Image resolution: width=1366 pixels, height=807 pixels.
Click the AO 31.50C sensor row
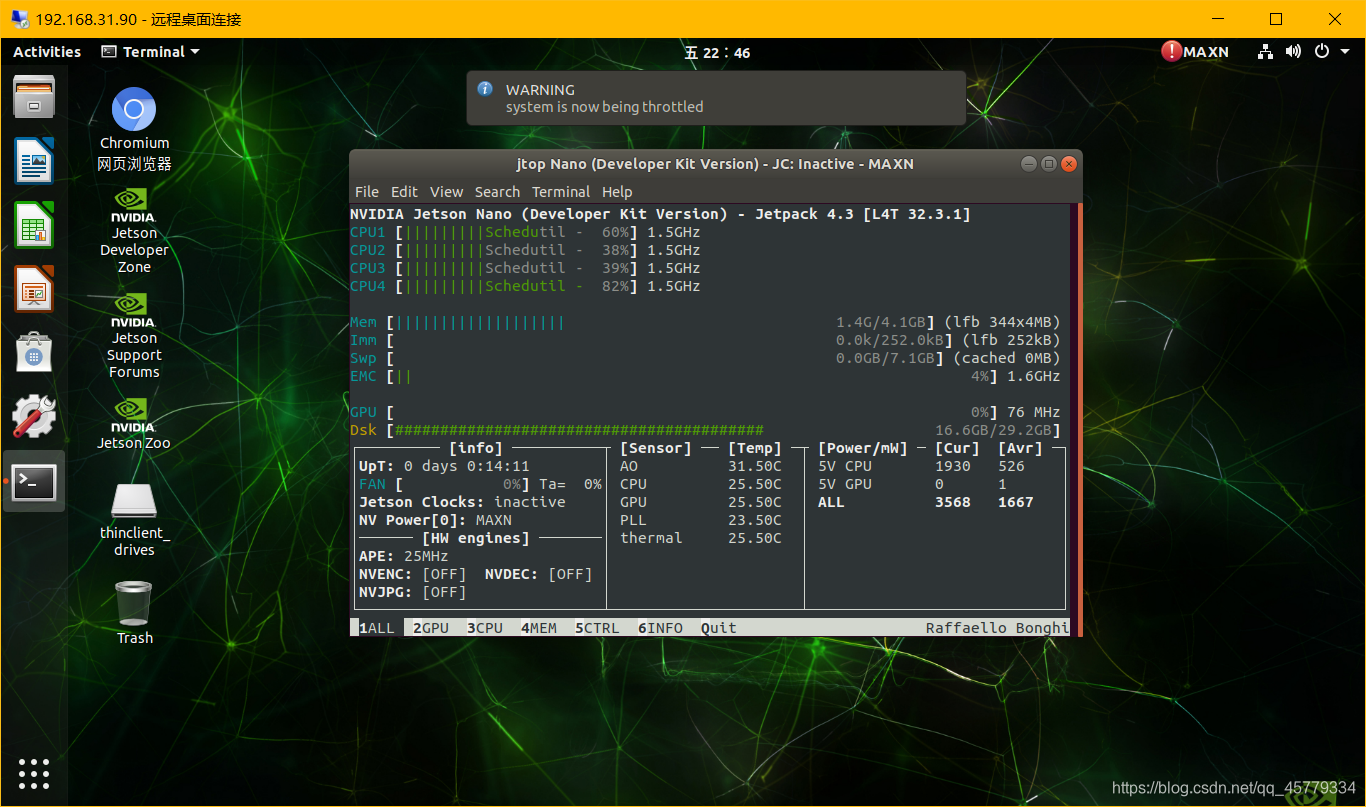click(701, 466)
